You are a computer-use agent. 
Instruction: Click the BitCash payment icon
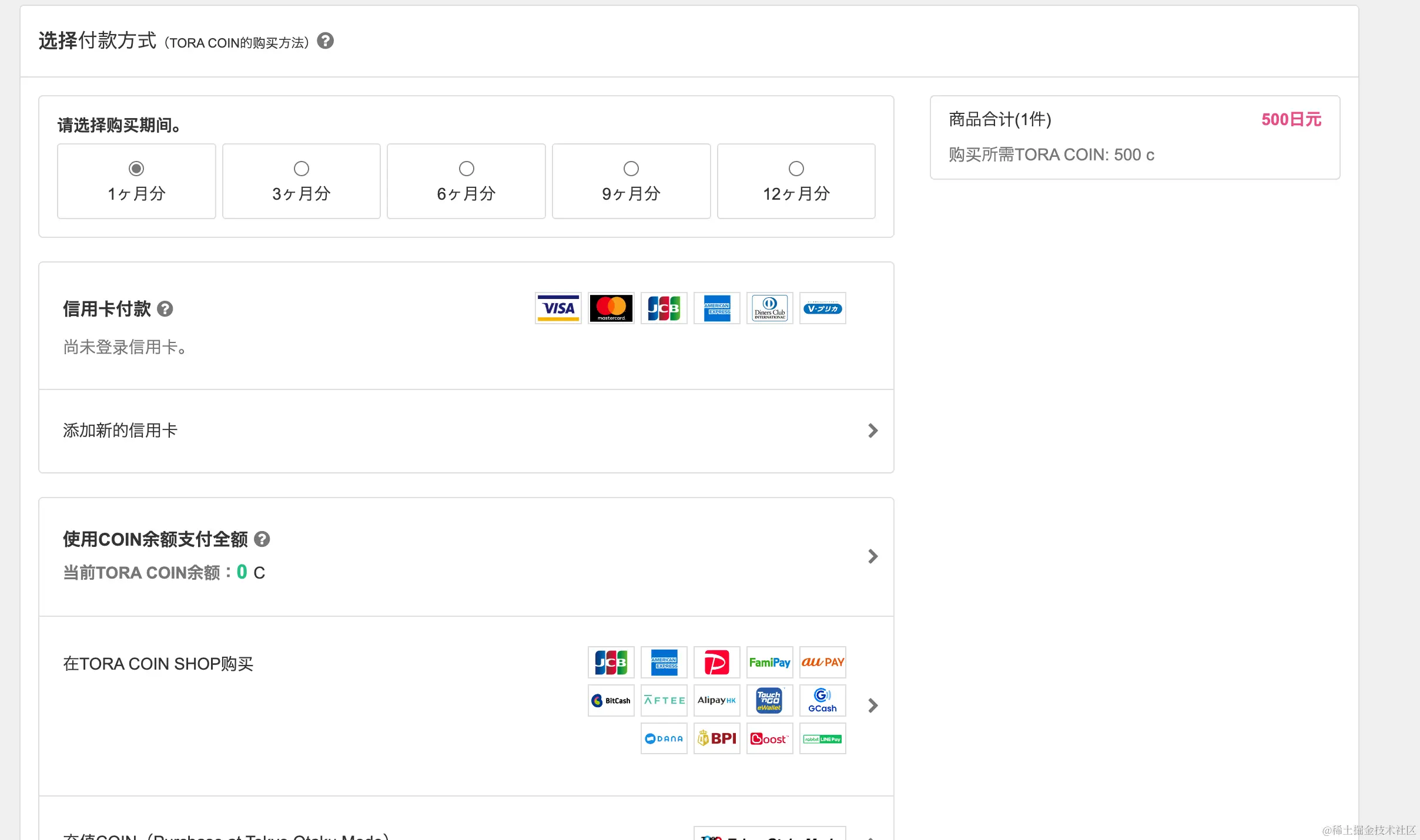(611, 700)
